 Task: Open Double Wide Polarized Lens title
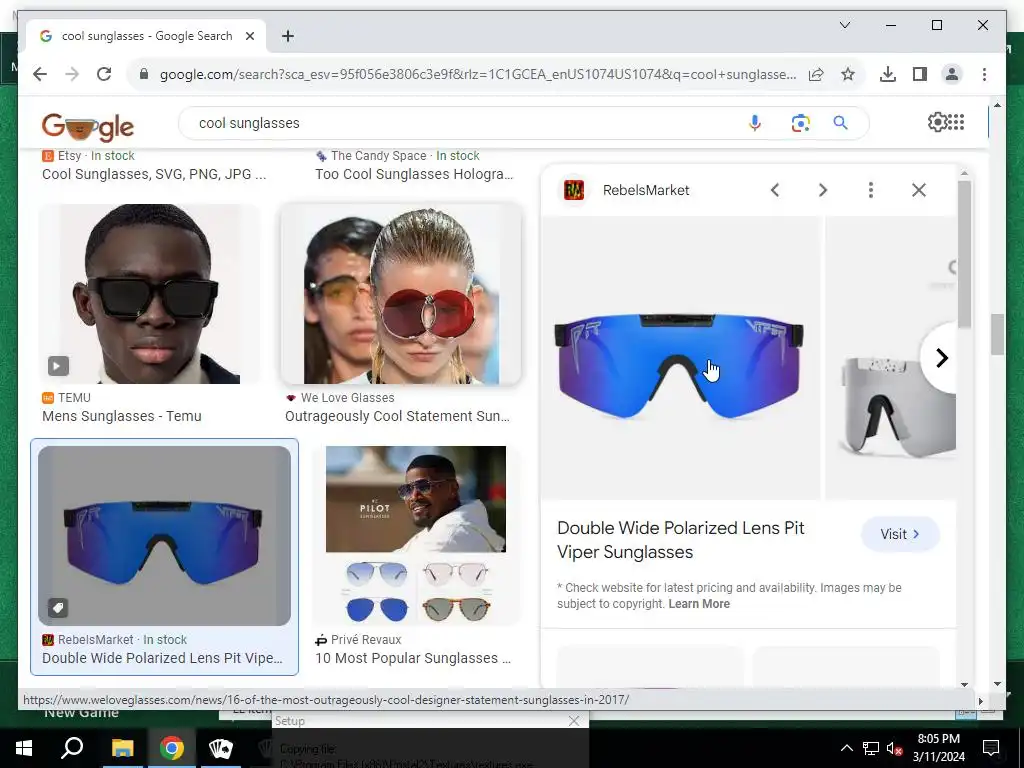[680, 539]
